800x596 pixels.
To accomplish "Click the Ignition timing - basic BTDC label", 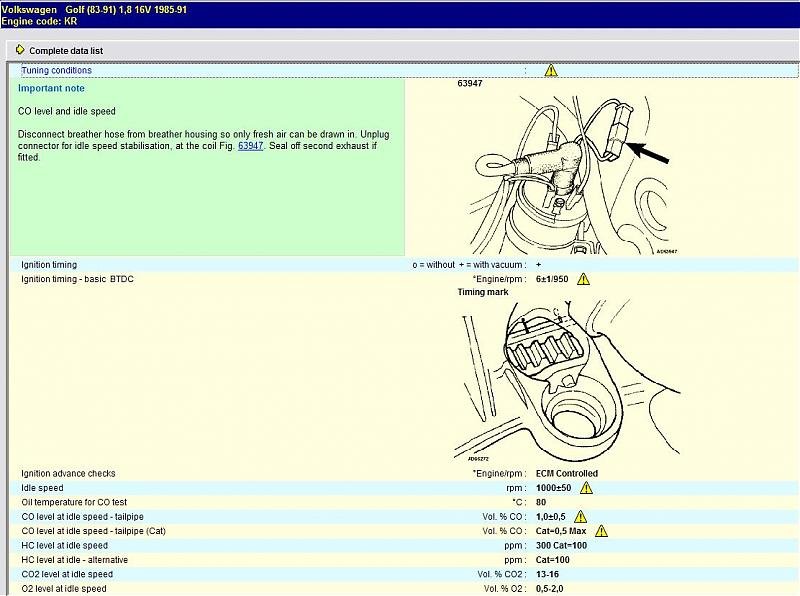I will [77, 279].
